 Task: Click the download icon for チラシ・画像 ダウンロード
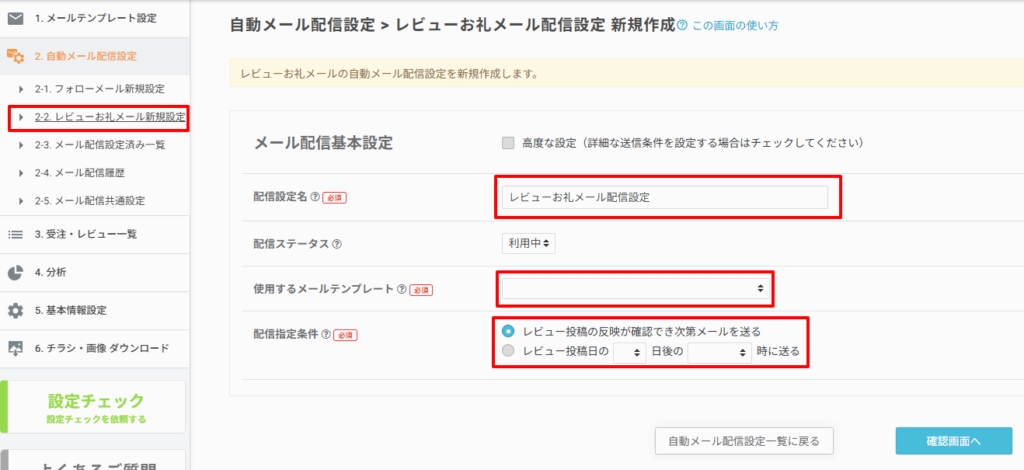pos(15,348)
